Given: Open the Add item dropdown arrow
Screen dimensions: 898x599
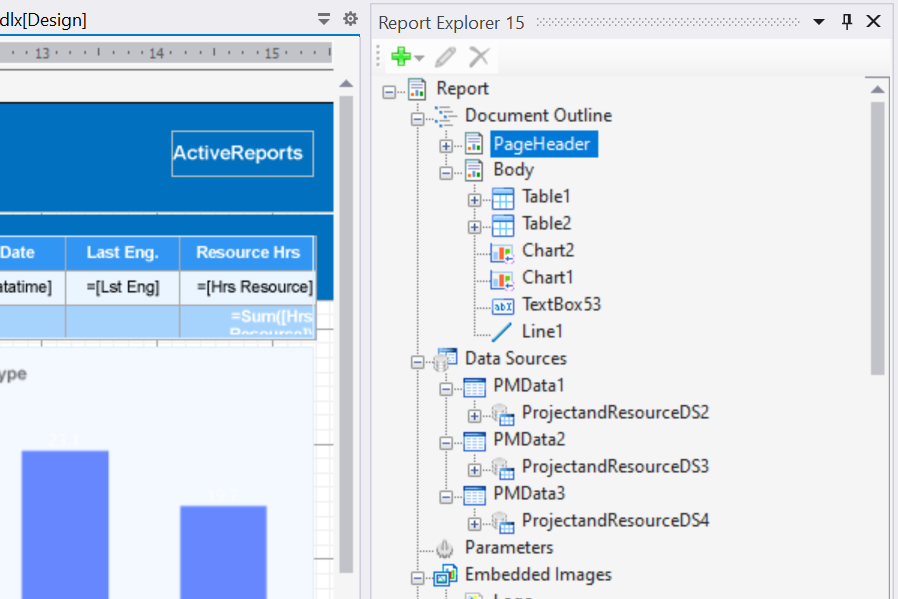Looking at the screenshot, I should click(420, 58).
